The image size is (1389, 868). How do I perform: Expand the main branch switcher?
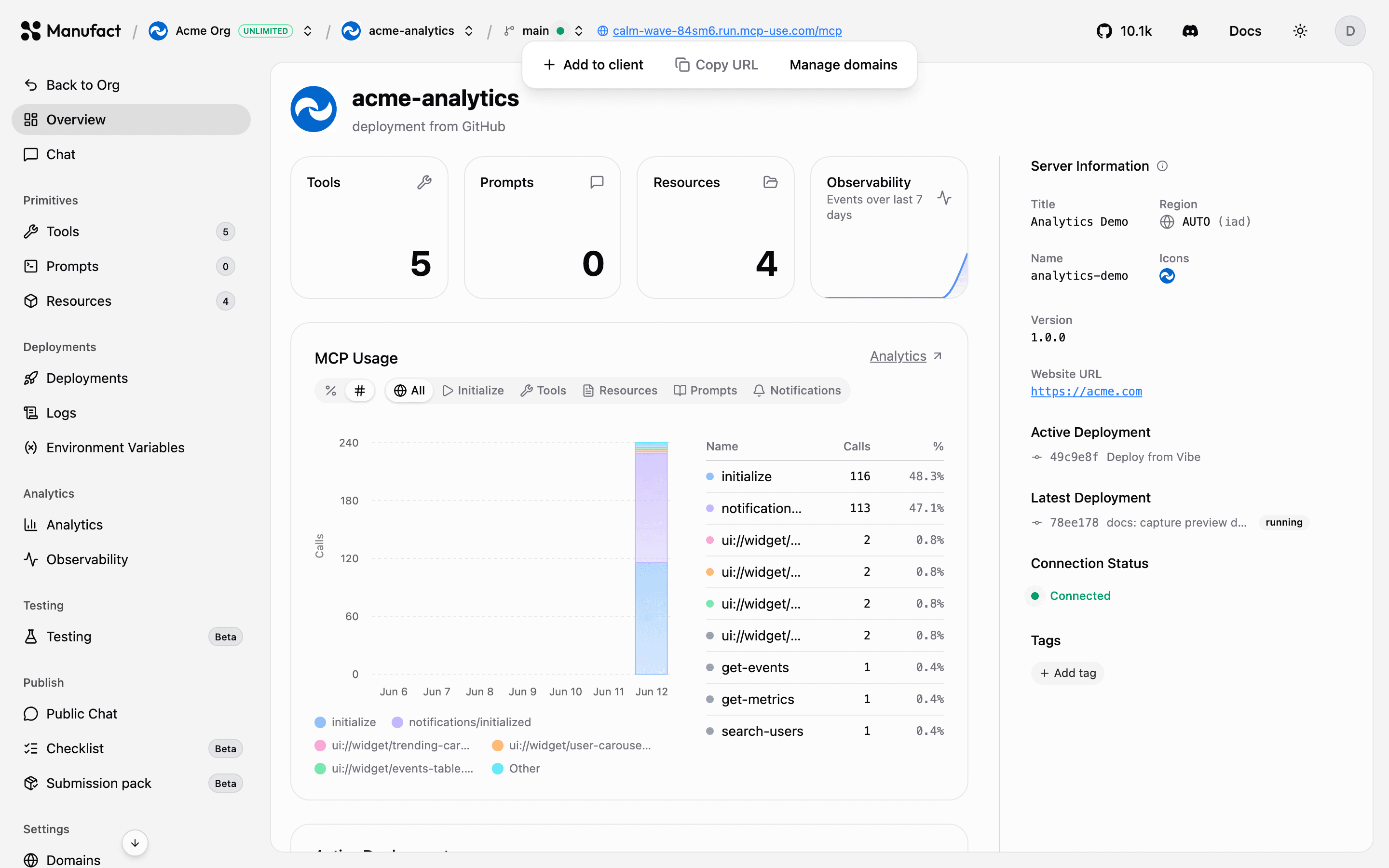click(579, 31)
